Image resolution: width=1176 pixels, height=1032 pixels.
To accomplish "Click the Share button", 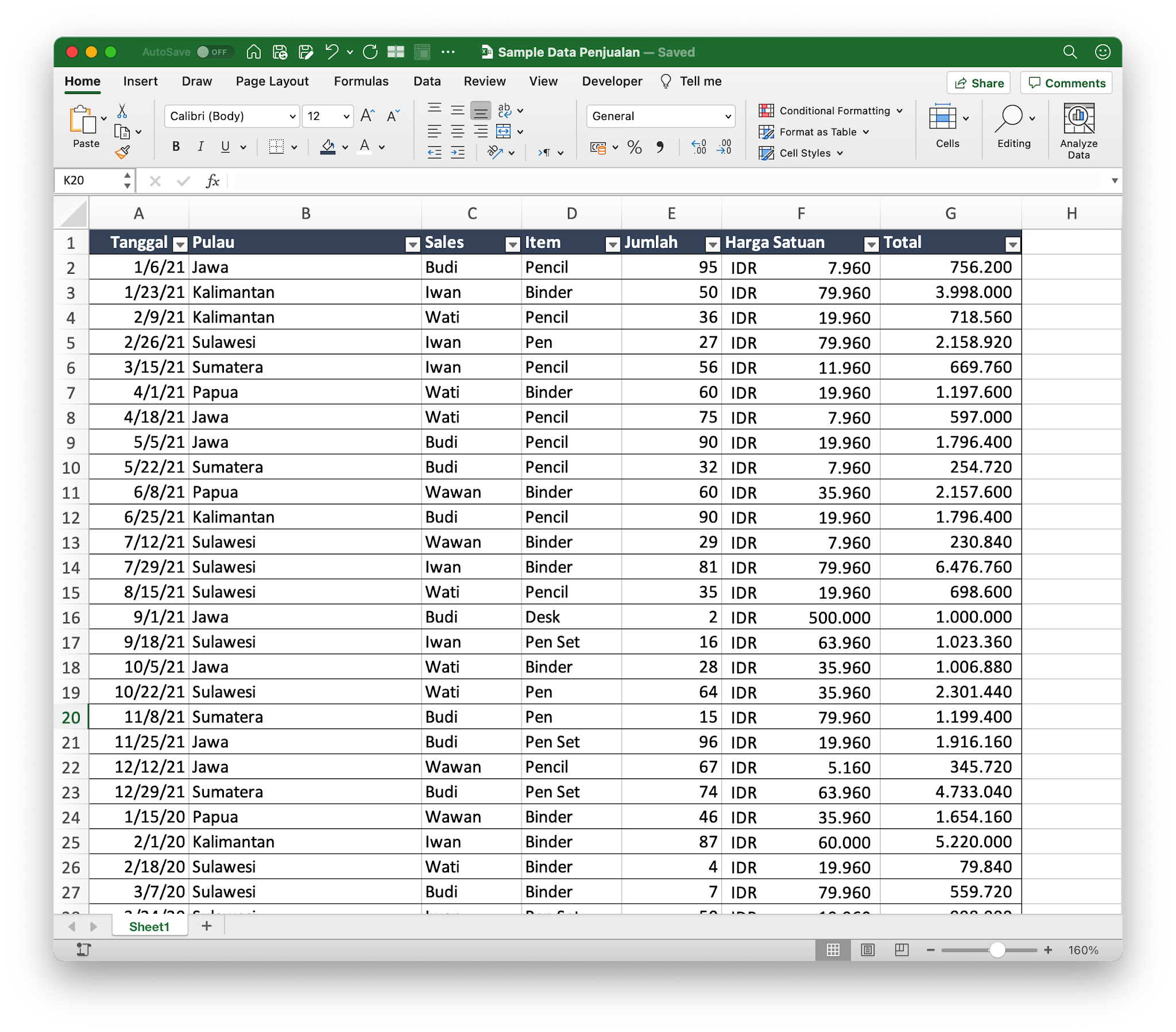I will click(978, 83).
